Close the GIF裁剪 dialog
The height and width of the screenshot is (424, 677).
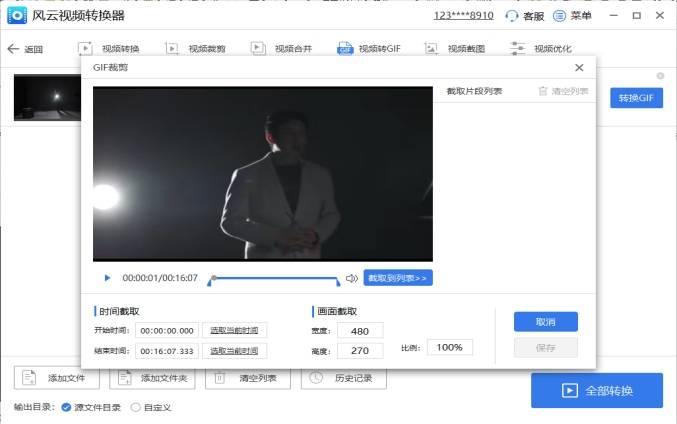[x=579, y=67]
